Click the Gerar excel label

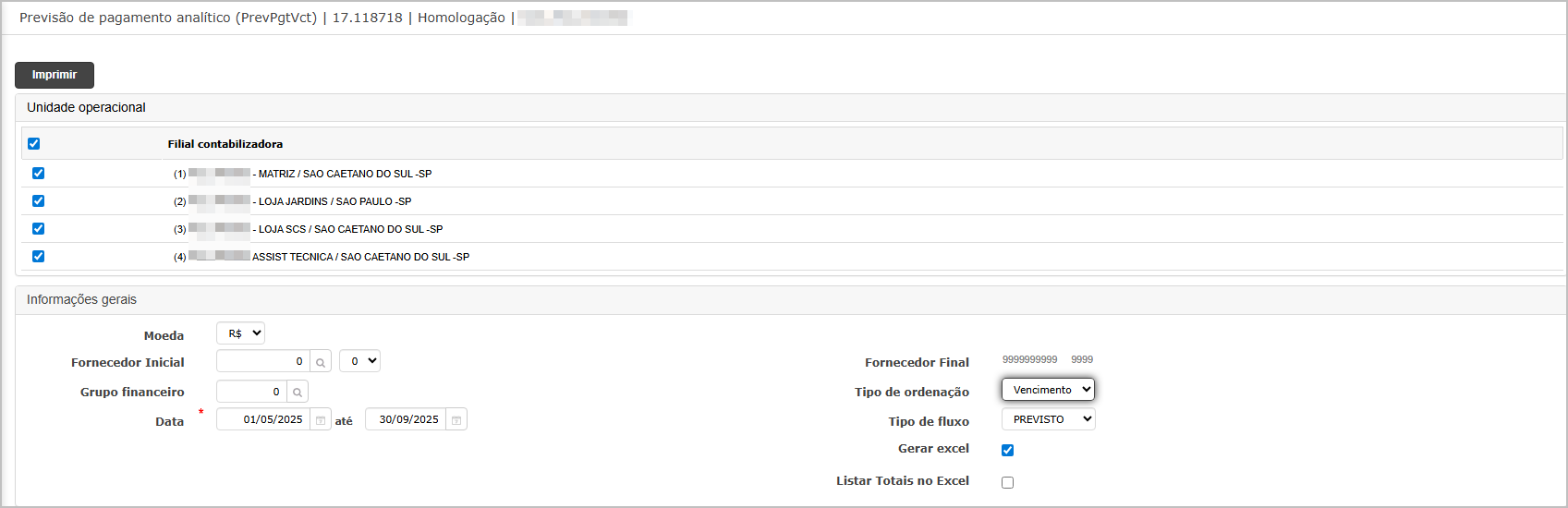[933, 449]
